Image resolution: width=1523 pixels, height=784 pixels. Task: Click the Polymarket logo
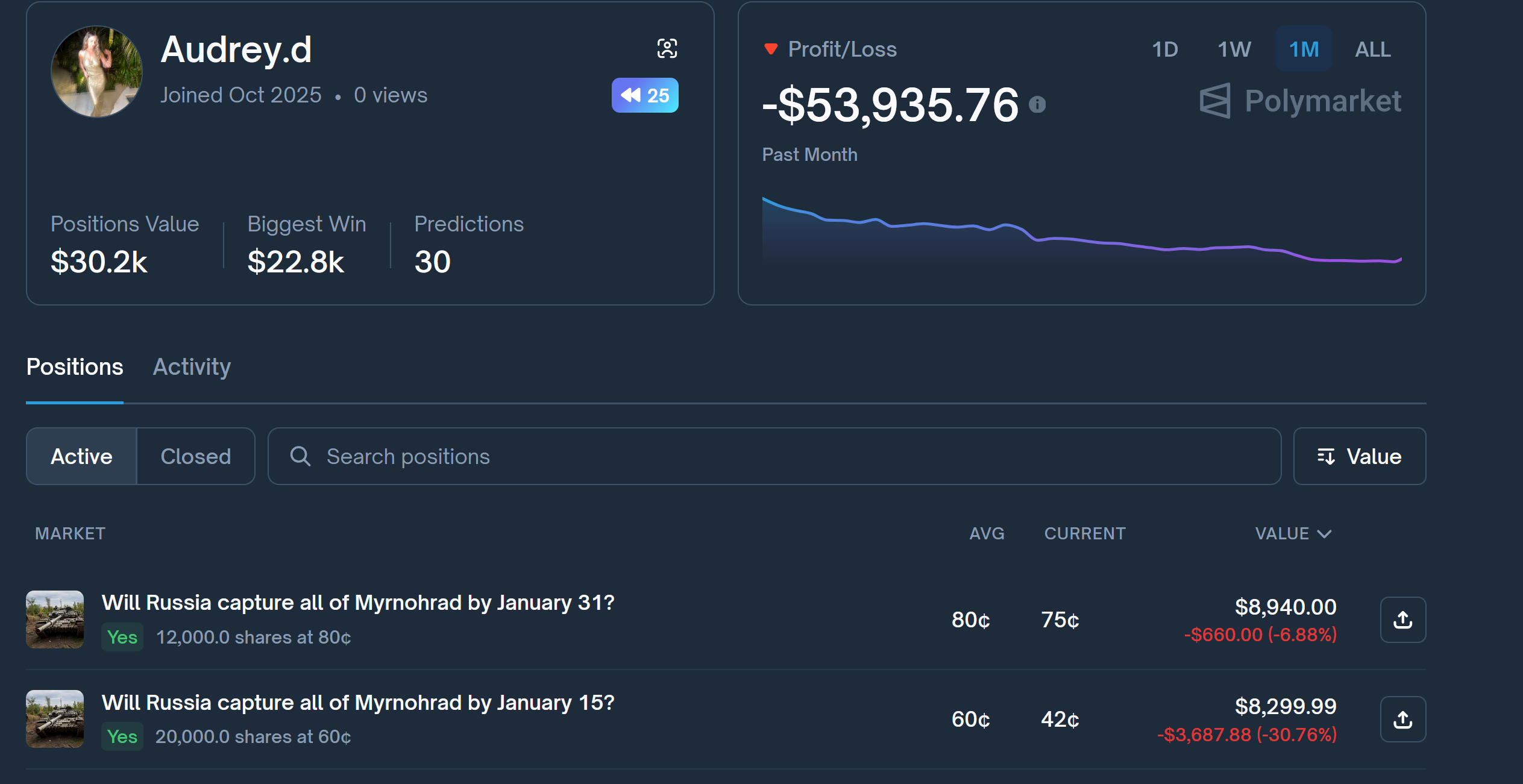(x=1300, y=101)
